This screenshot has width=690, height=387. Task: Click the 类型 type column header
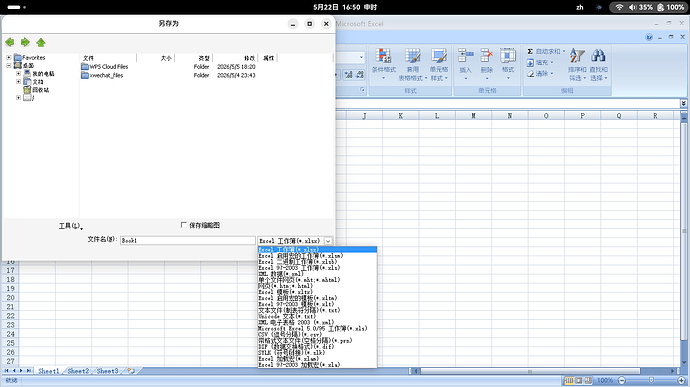[x=194, y=58]
